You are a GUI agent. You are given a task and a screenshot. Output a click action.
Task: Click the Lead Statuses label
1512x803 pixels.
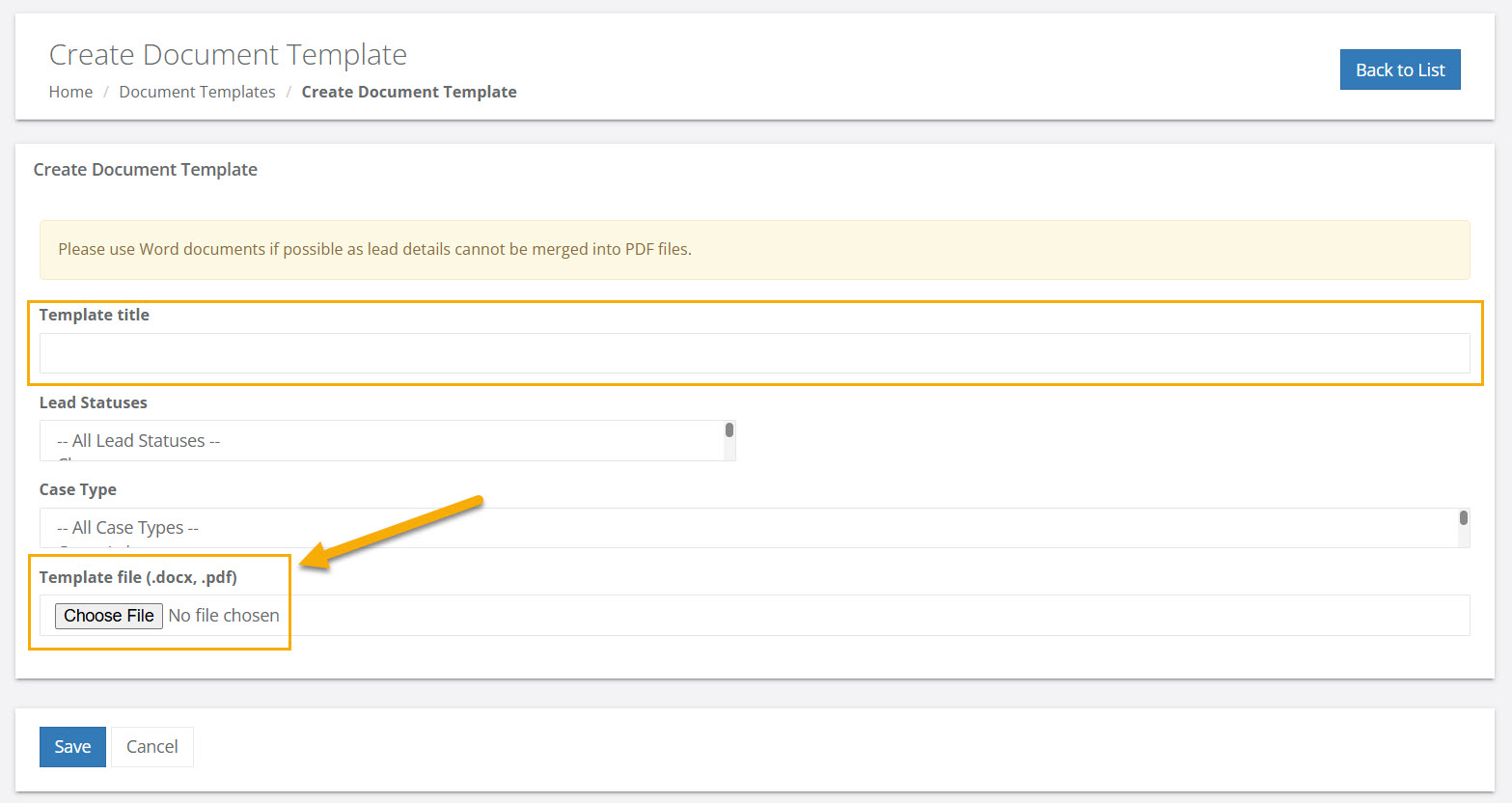[93, 402]
